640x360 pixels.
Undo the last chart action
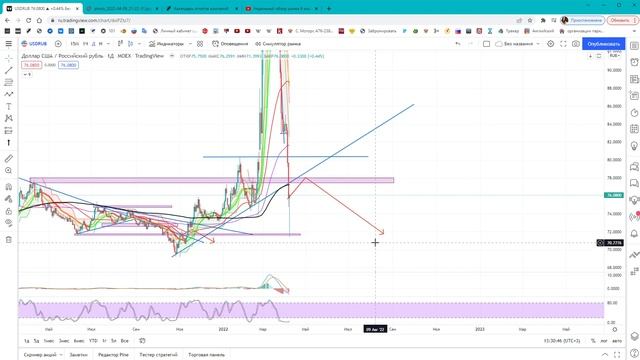(x=458, y=44)
